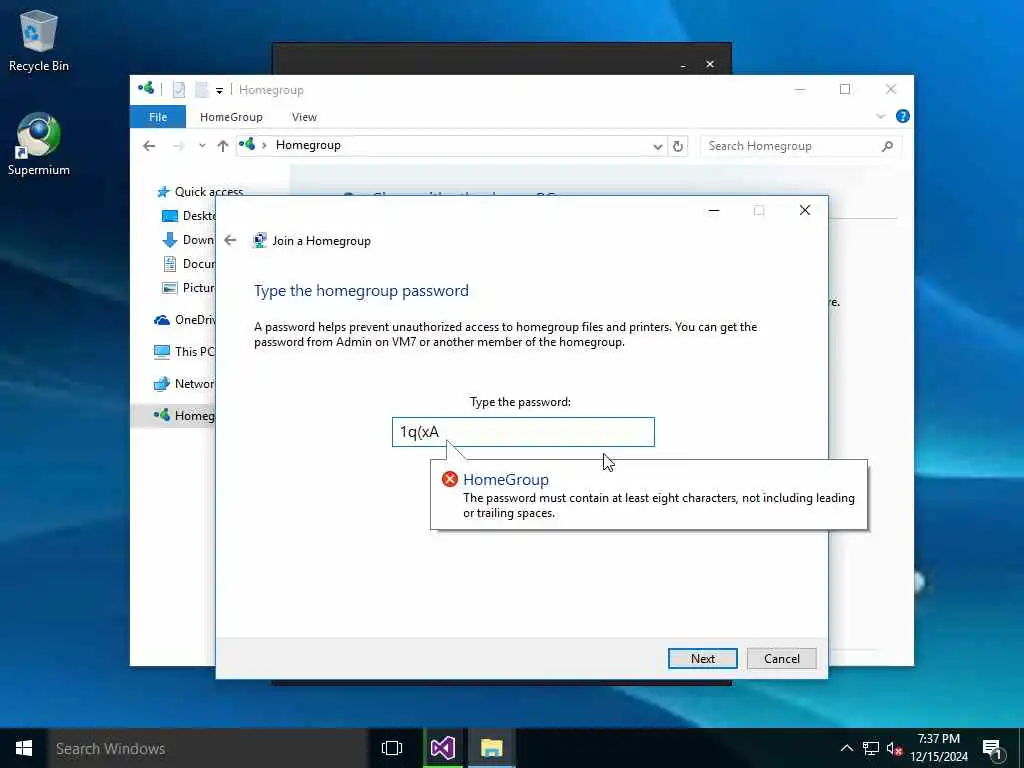Close the Join a Homegroup dialog
Screen dimensions: 1024x768
click(805, 210)
